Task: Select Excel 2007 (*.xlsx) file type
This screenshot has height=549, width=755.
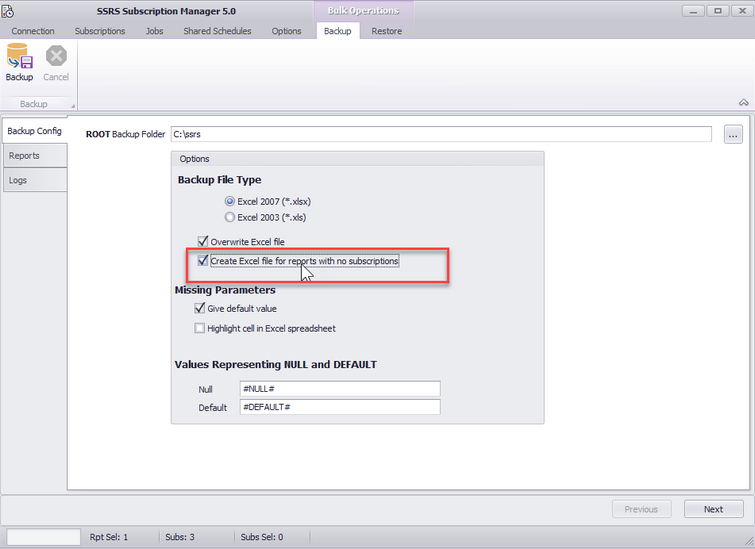Action: (x=230, y=201)
